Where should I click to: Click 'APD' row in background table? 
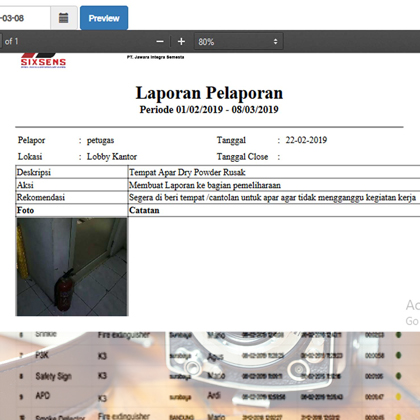43,396
